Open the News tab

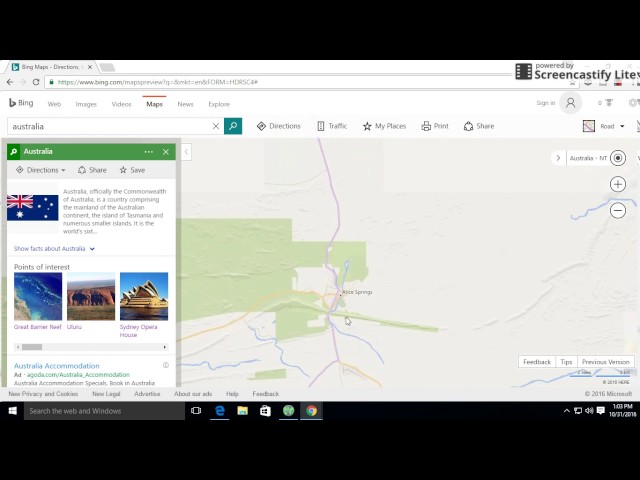[x=185, y=104]
